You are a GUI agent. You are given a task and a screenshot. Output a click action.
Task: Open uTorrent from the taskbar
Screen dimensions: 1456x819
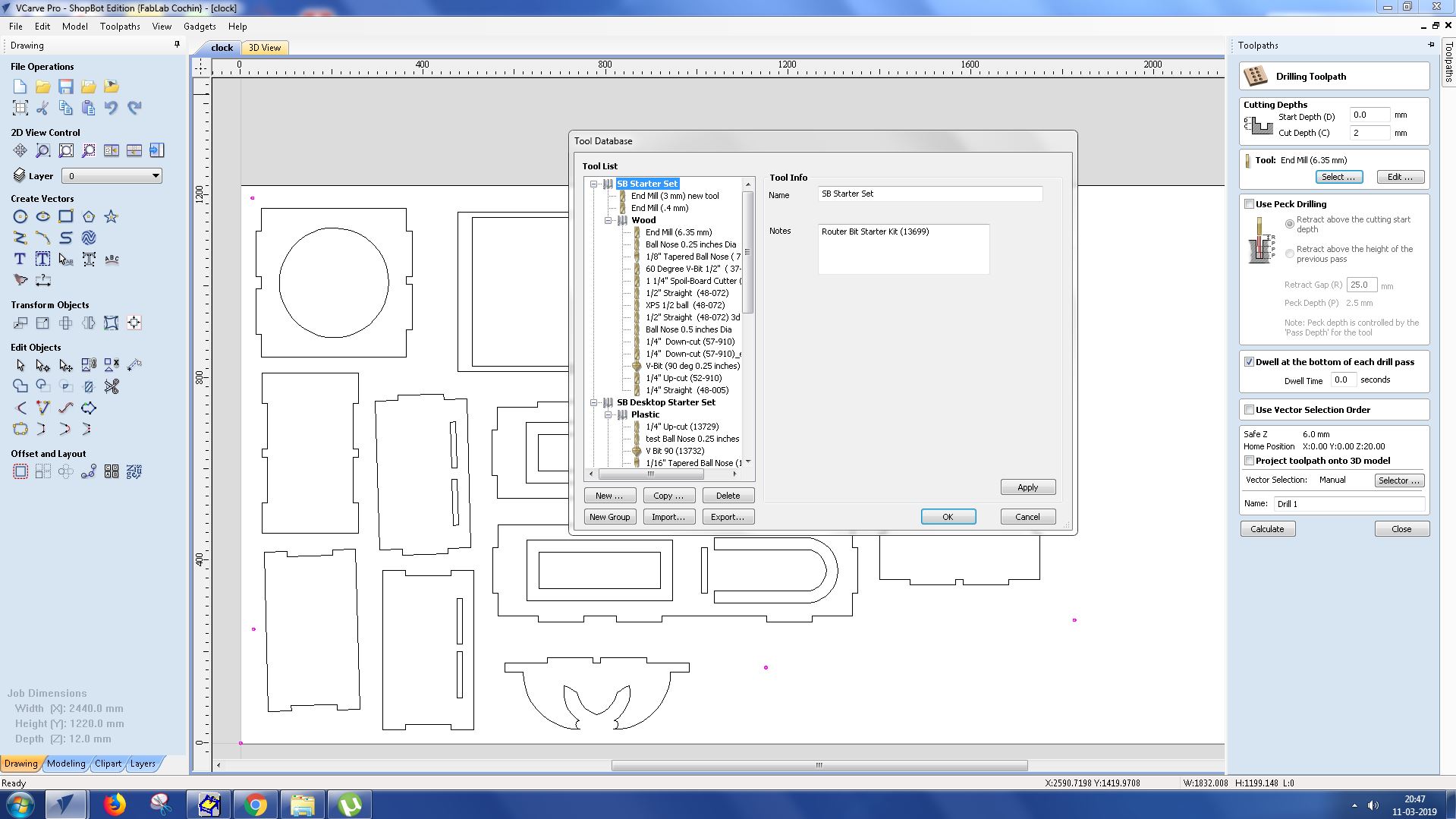click(x=349, y=804)
